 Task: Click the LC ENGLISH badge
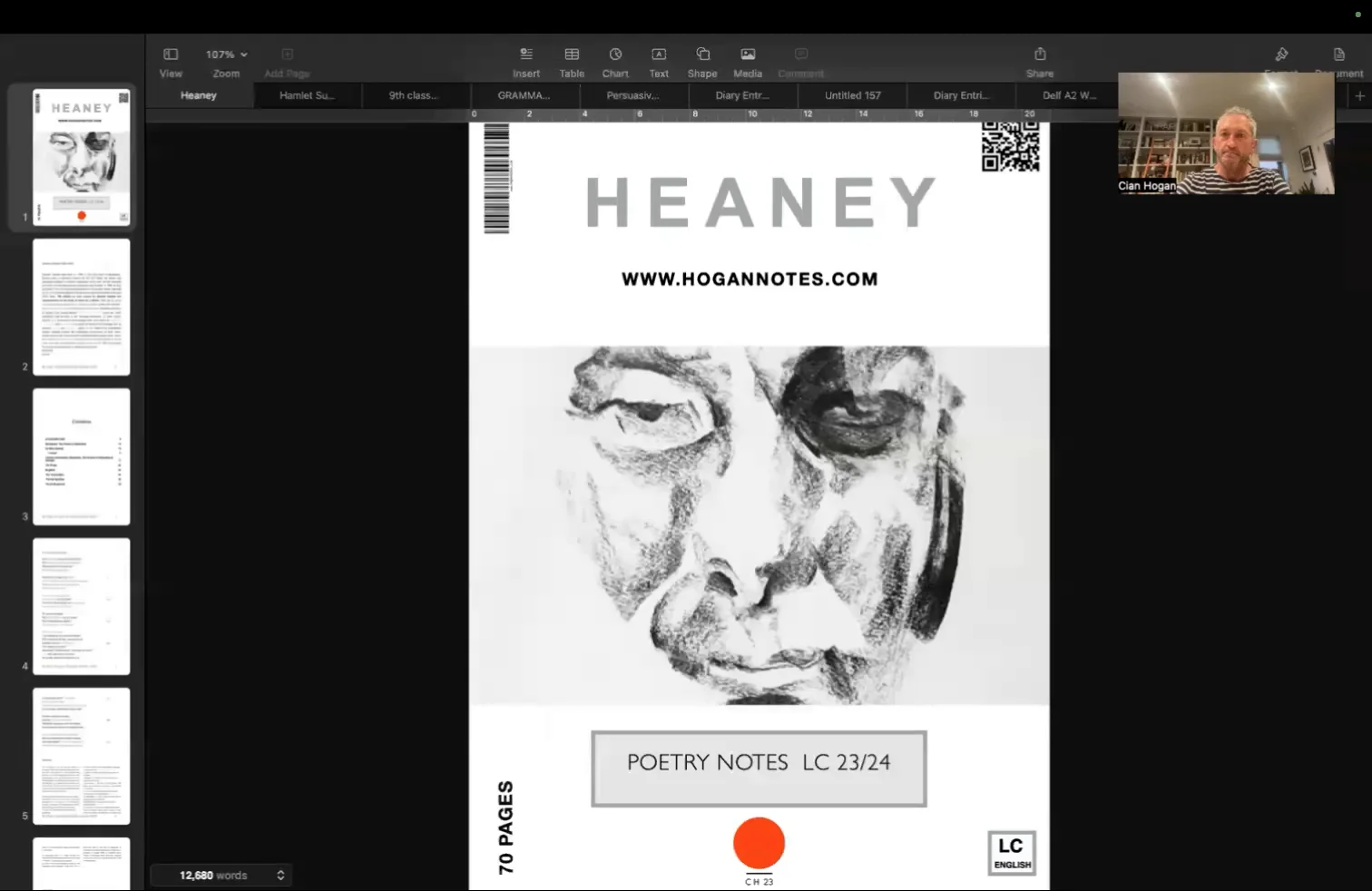point(1012,853)
